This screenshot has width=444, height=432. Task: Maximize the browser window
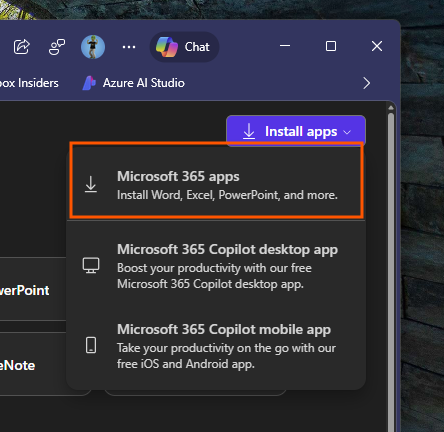pyautogui.click(x=331, y=46)
